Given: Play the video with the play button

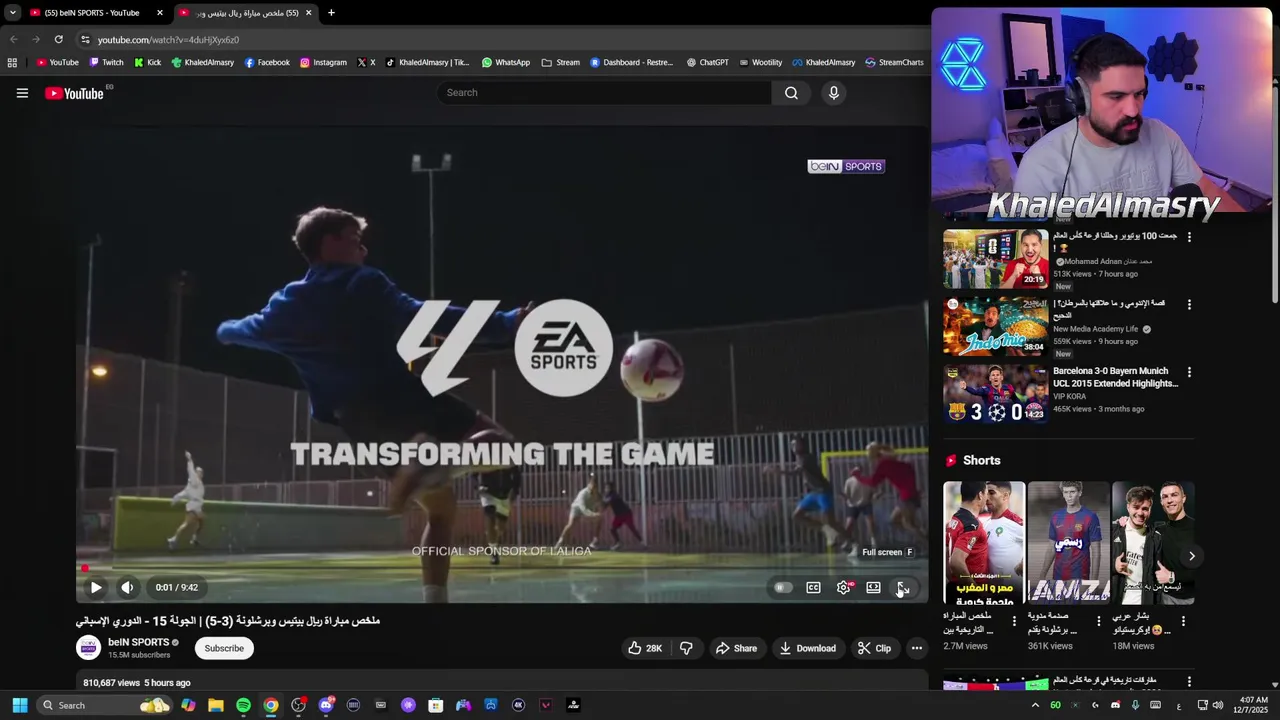Looking at the screenshot, I should [x=96, y=588].
